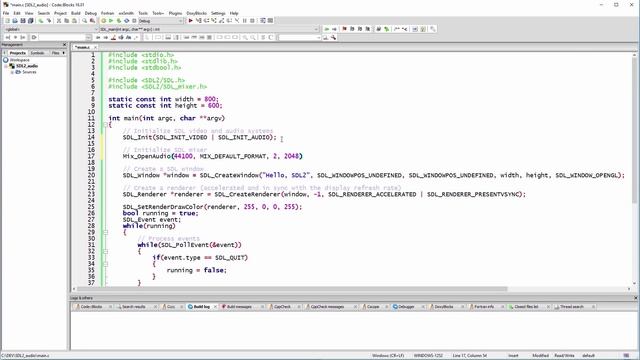Click the Build and run icon
Screen dimensions: 640x360
(119, 20)
